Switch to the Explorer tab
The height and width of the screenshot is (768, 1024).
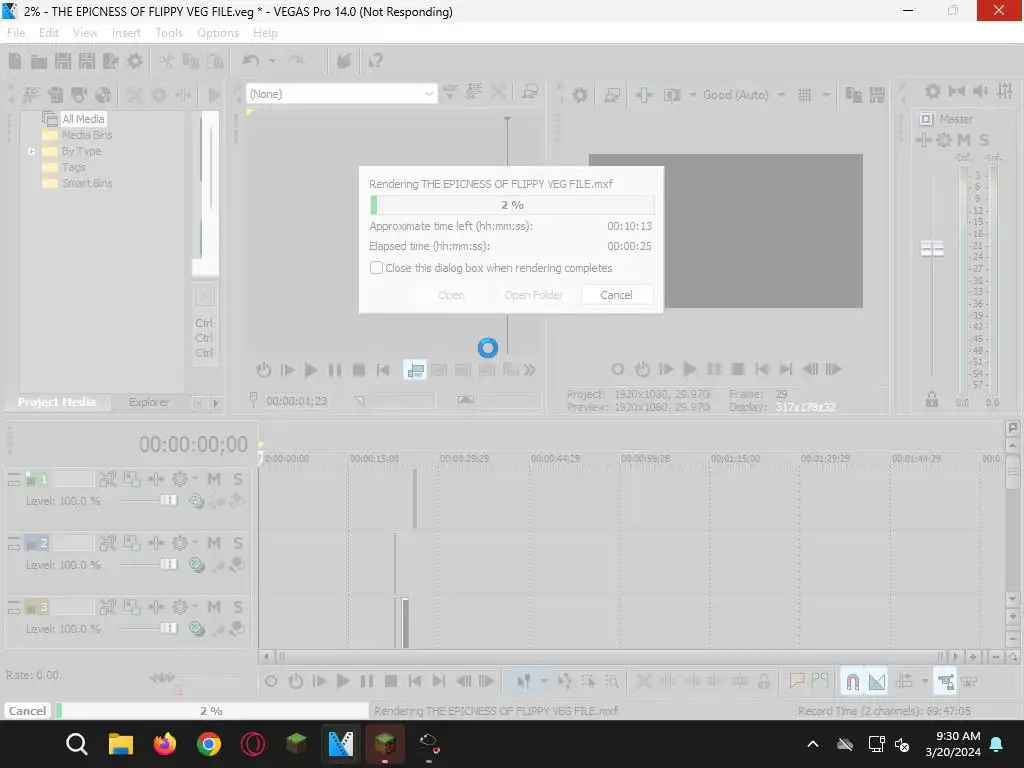[x=148, y=402]
